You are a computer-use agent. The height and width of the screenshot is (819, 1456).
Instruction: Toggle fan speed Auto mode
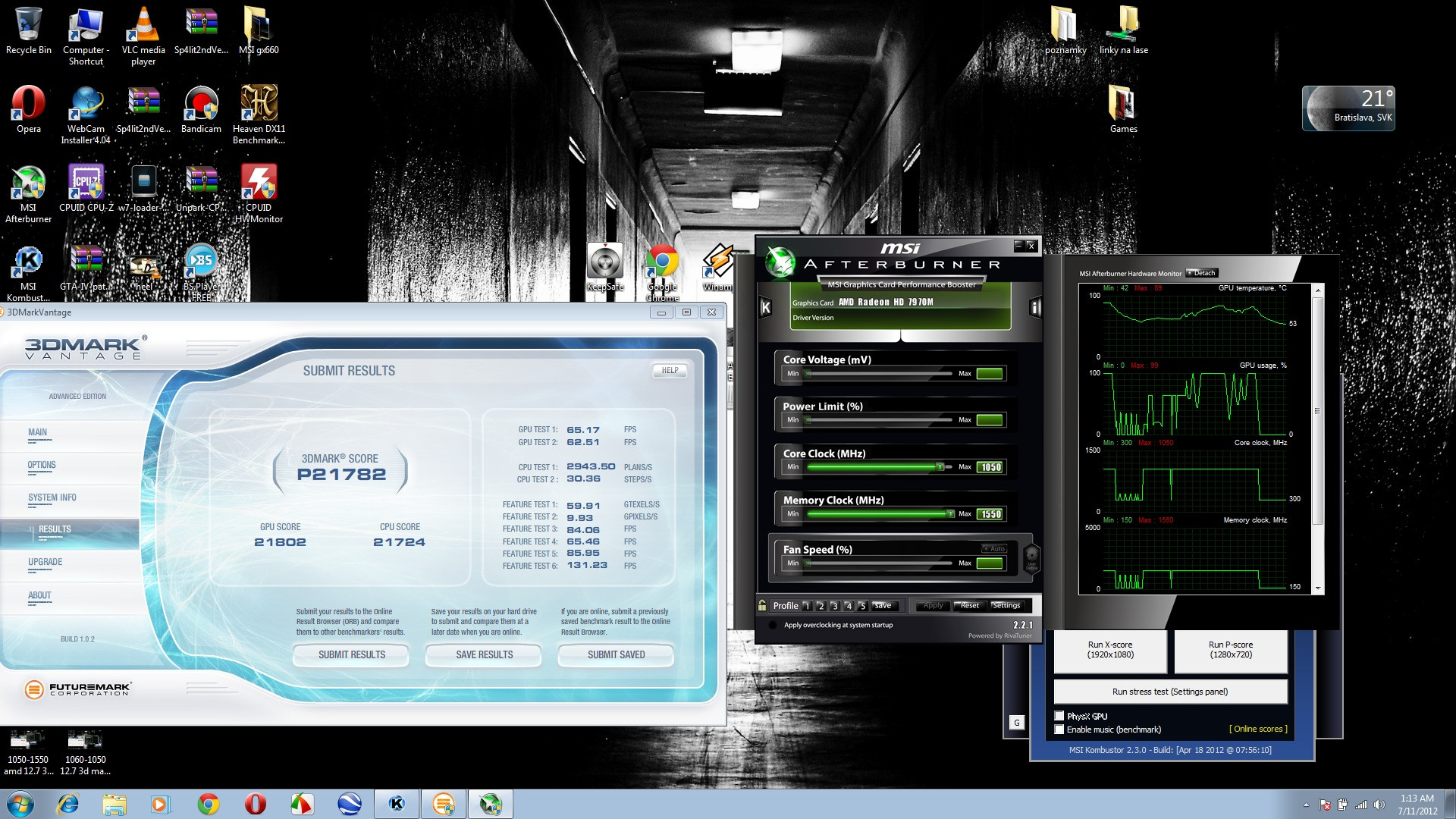click(x=994, y=548)
